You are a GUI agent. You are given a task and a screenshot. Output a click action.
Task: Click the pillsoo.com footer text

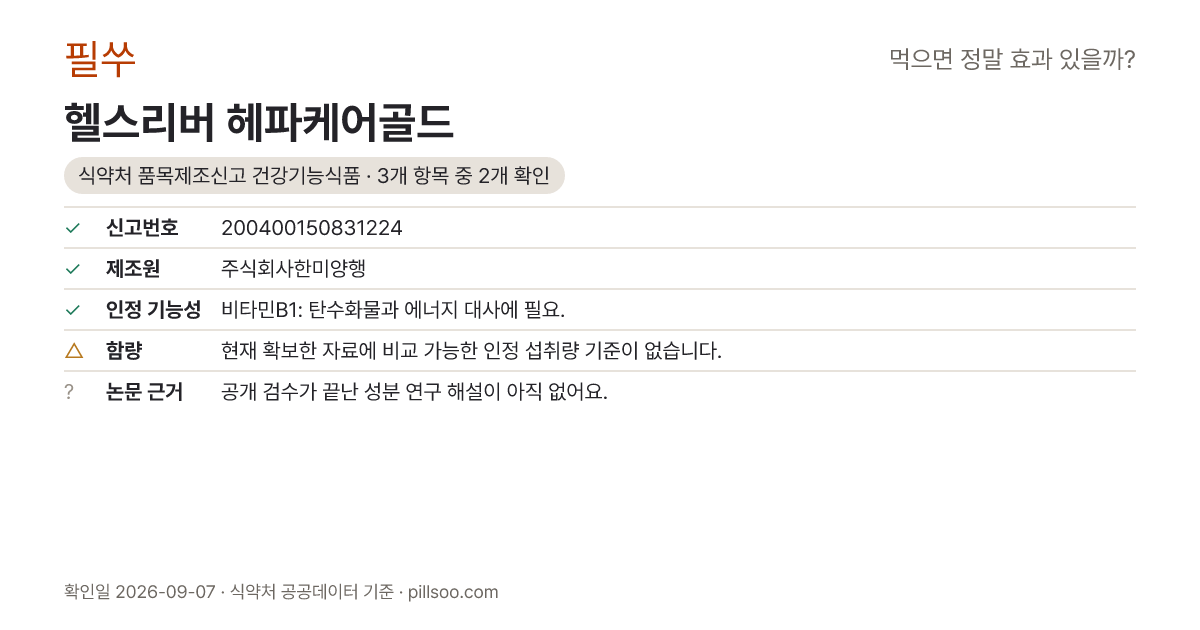[453, 592]
